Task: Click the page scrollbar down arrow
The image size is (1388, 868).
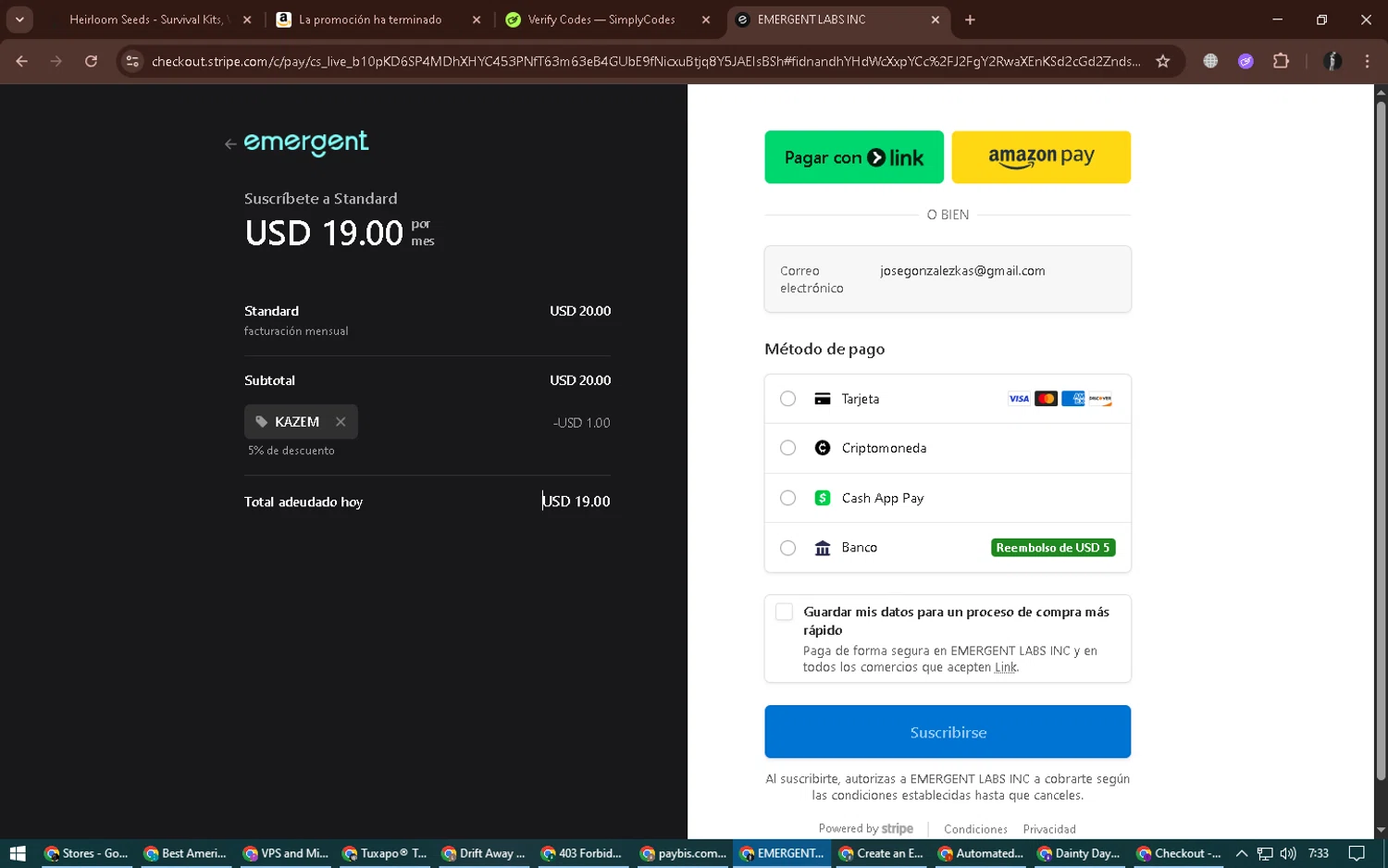Action: (1381, 831)
